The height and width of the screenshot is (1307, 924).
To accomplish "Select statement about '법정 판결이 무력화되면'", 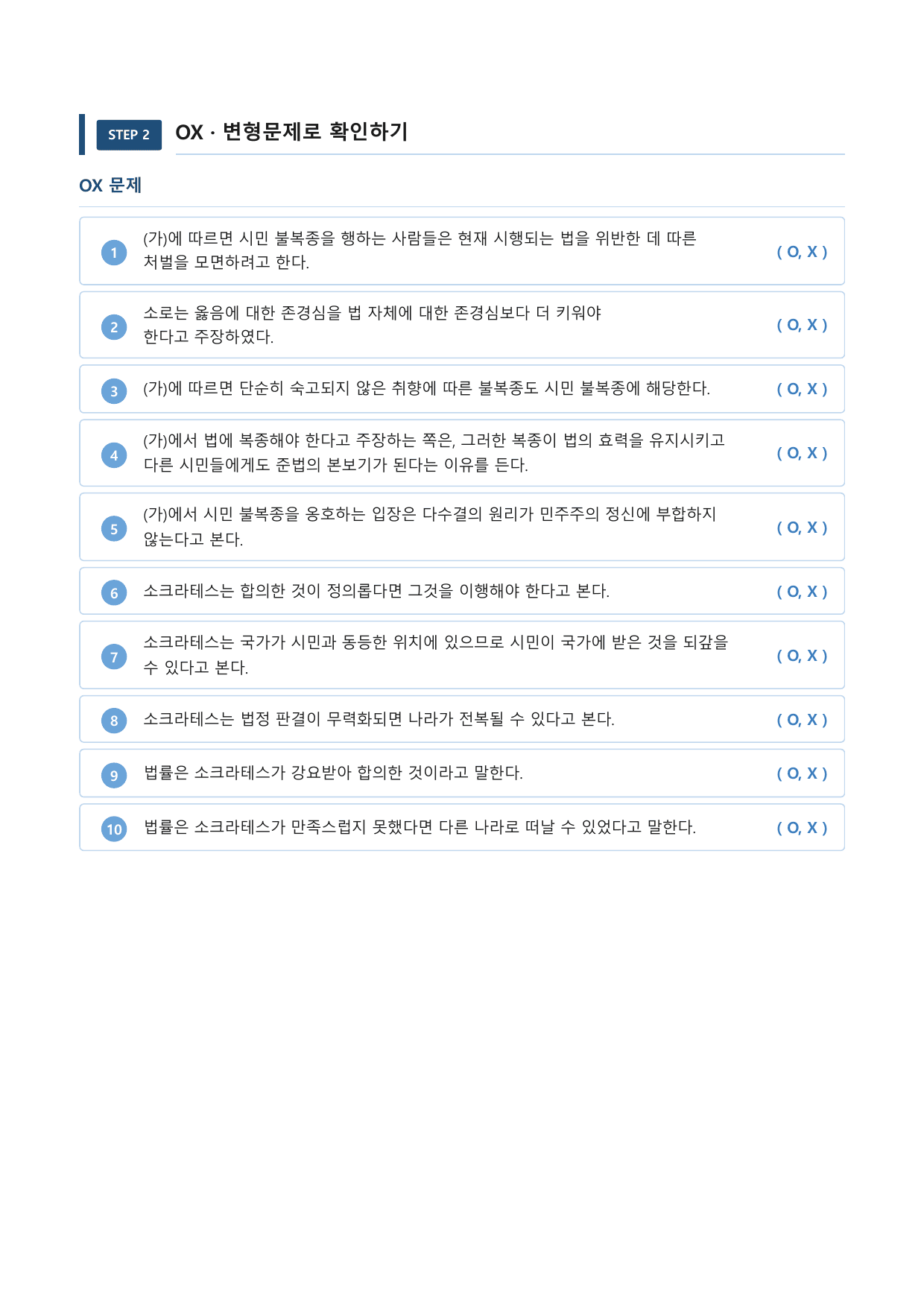I will [x=379, y=719].
